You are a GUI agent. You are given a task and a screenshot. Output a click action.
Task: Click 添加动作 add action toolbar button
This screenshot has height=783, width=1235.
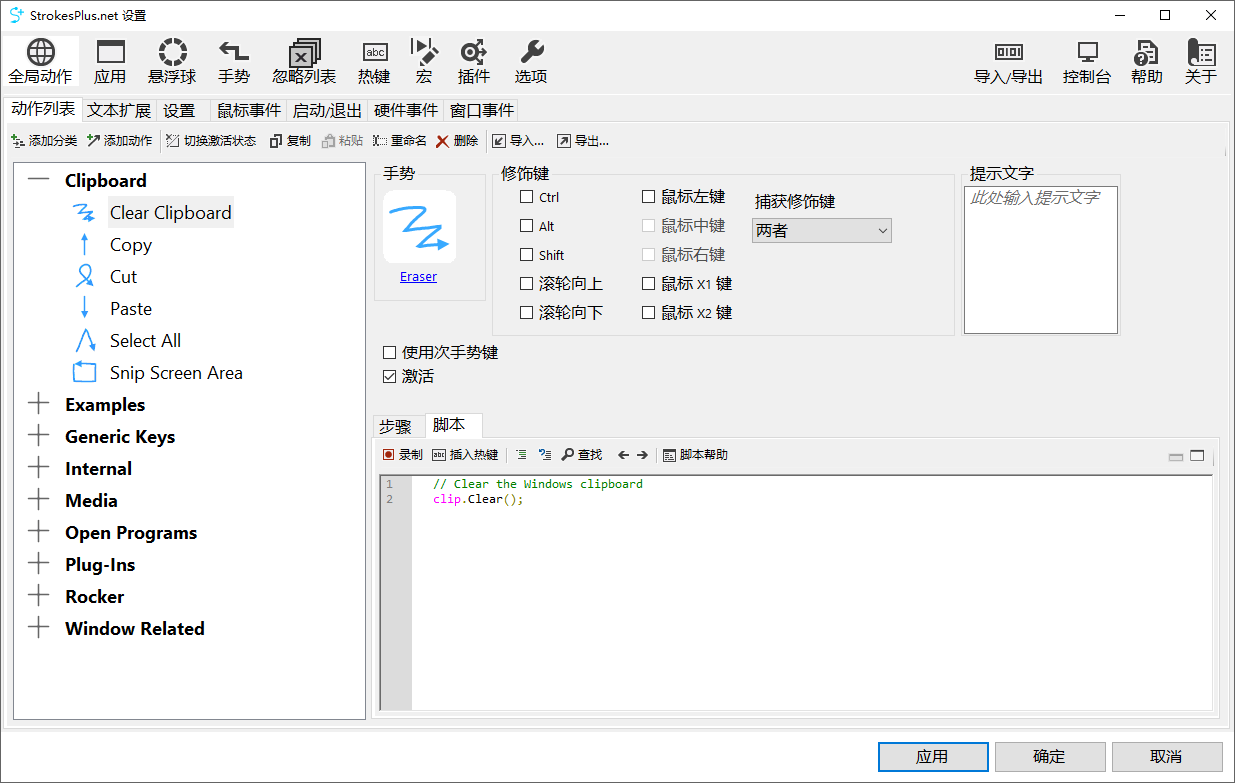tap(119, 141)
